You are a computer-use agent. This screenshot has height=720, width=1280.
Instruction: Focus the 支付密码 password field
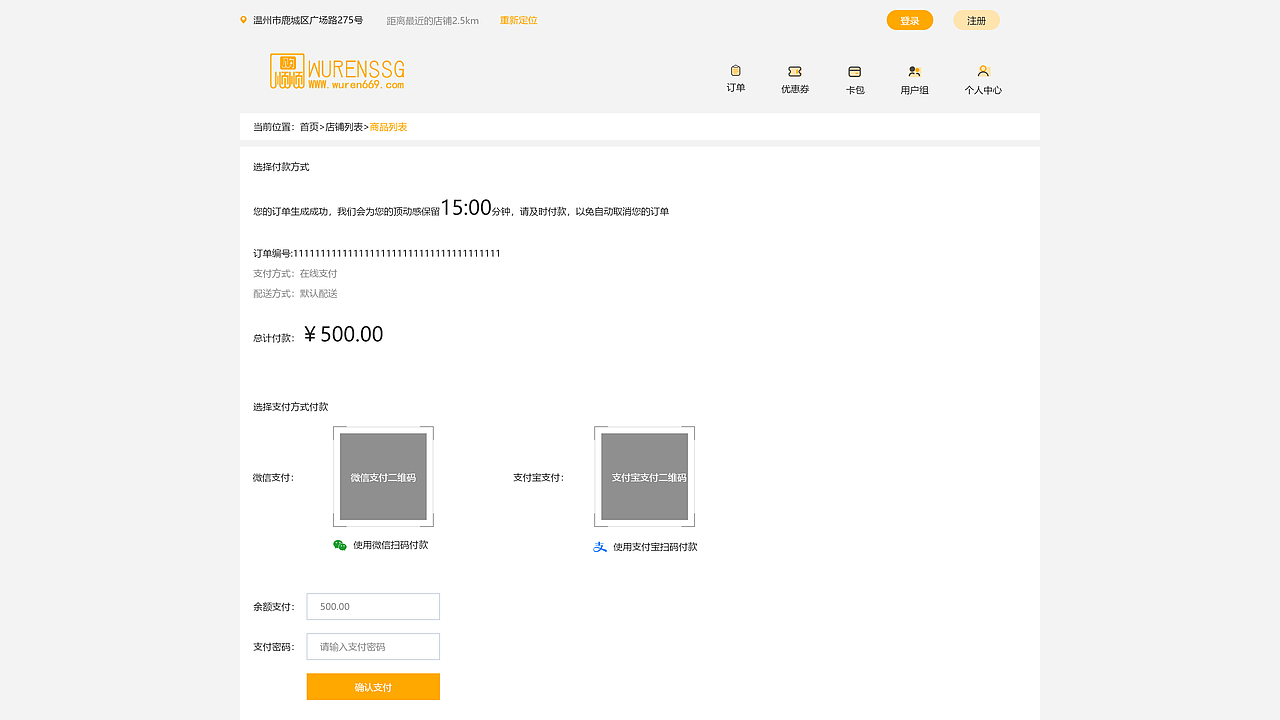(x=373, y=647)
